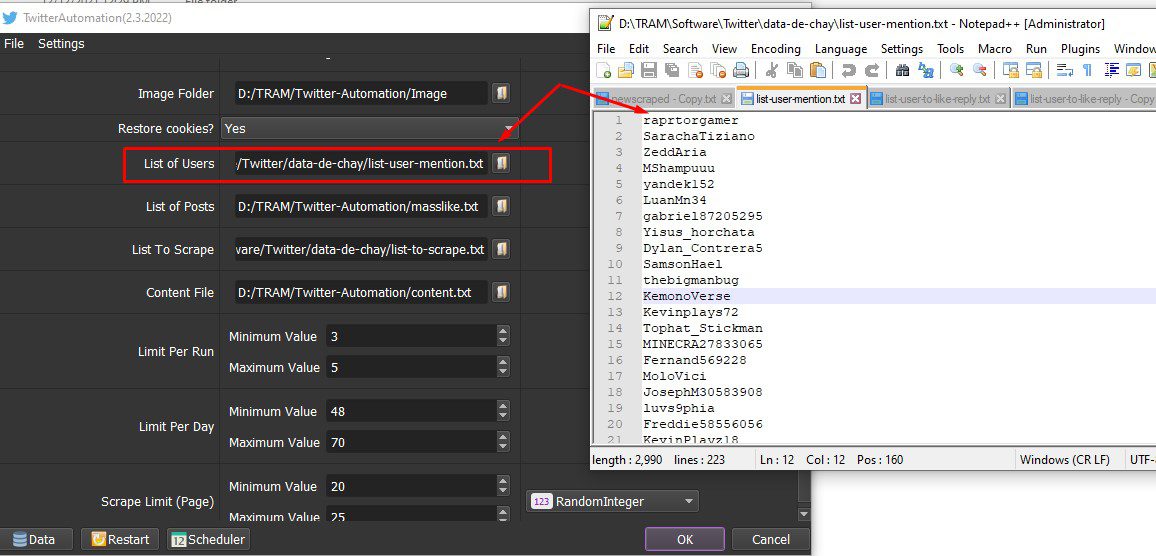1156x556 pixels.
Task: Increase Limit Per Day minimum value
Action: pyautogui.click(x=503, y=407)
